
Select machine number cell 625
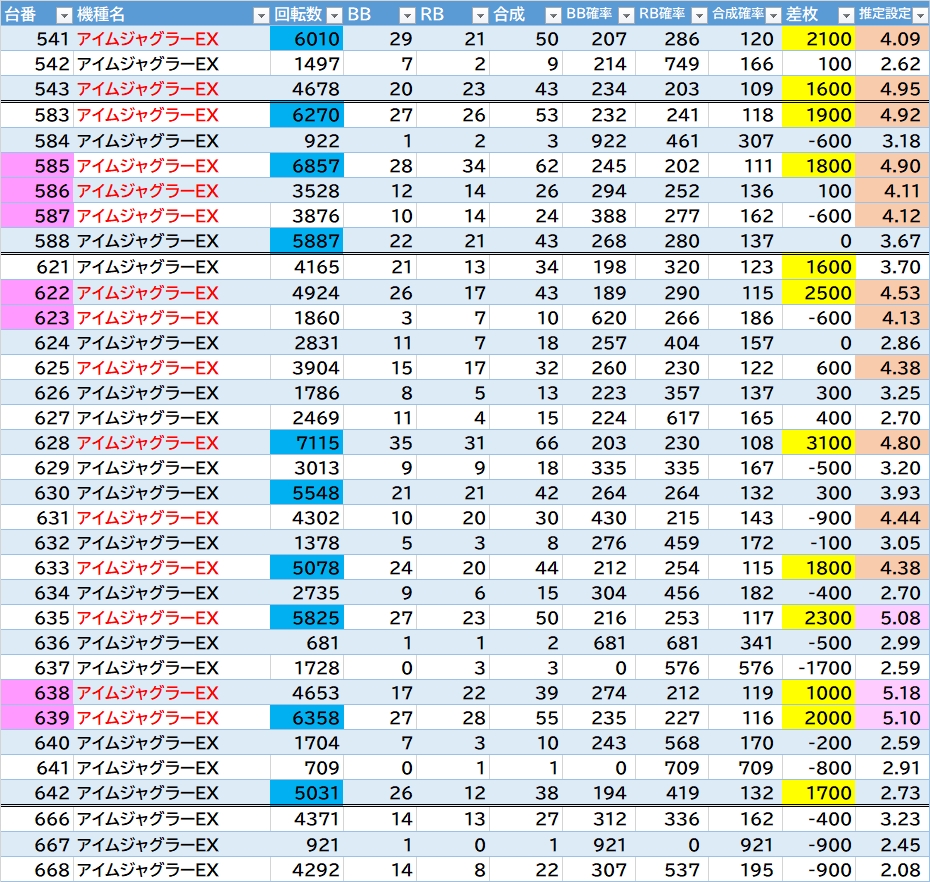pos(37,367)
